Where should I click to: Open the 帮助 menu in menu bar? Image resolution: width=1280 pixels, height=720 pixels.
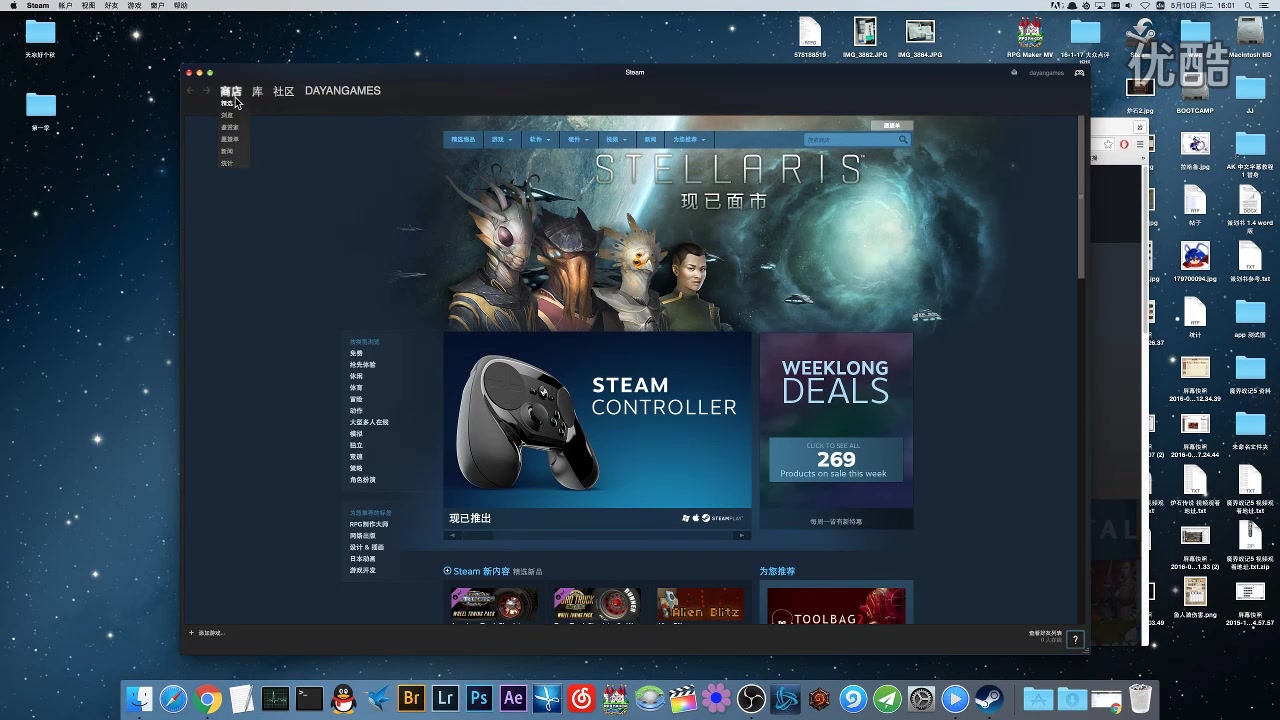pos(181,6)
